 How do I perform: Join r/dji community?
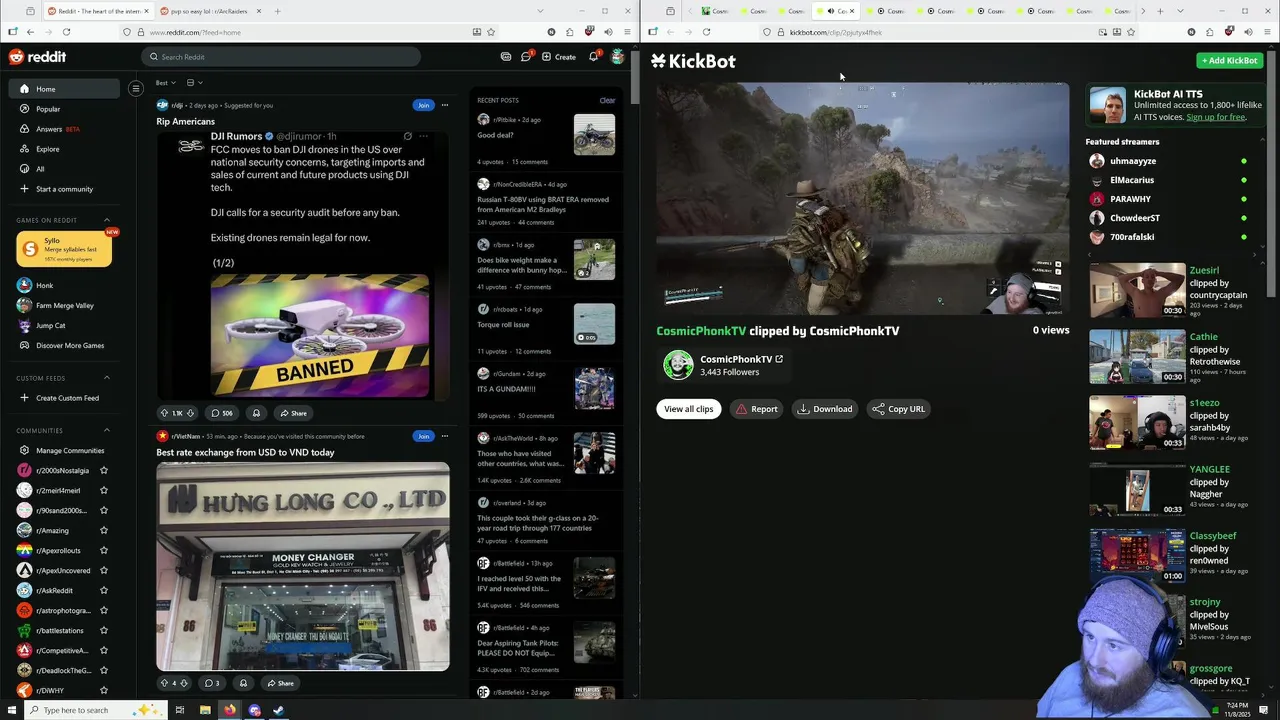[423, 105]
